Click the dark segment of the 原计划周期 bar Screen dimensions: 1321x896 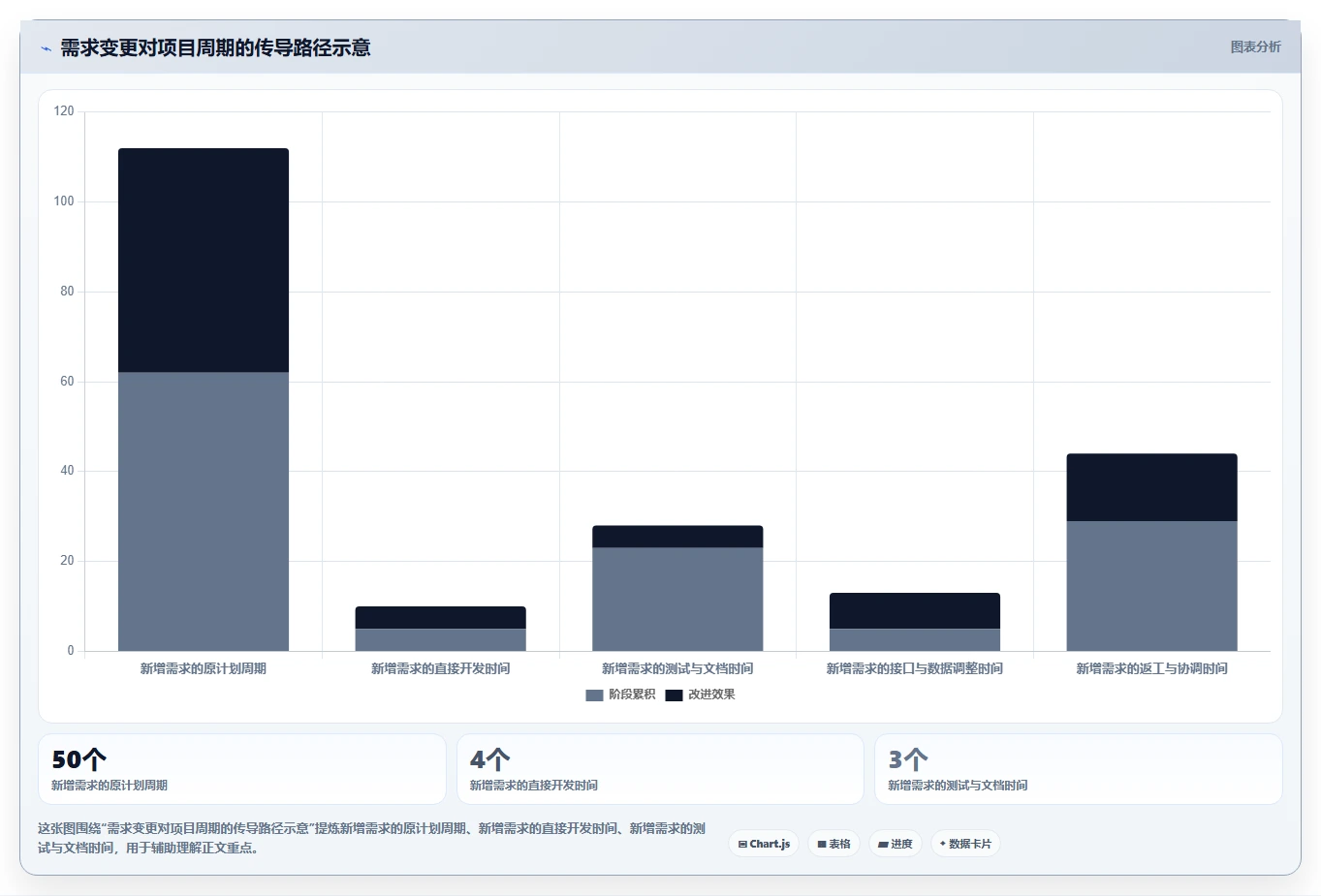pyautogui.click(x=204, y=261)
